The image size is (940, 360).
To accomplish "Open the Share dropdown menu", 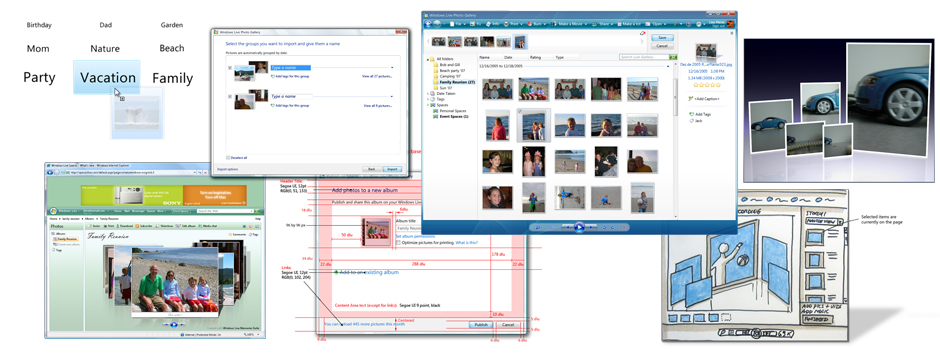I will (602, 24).
